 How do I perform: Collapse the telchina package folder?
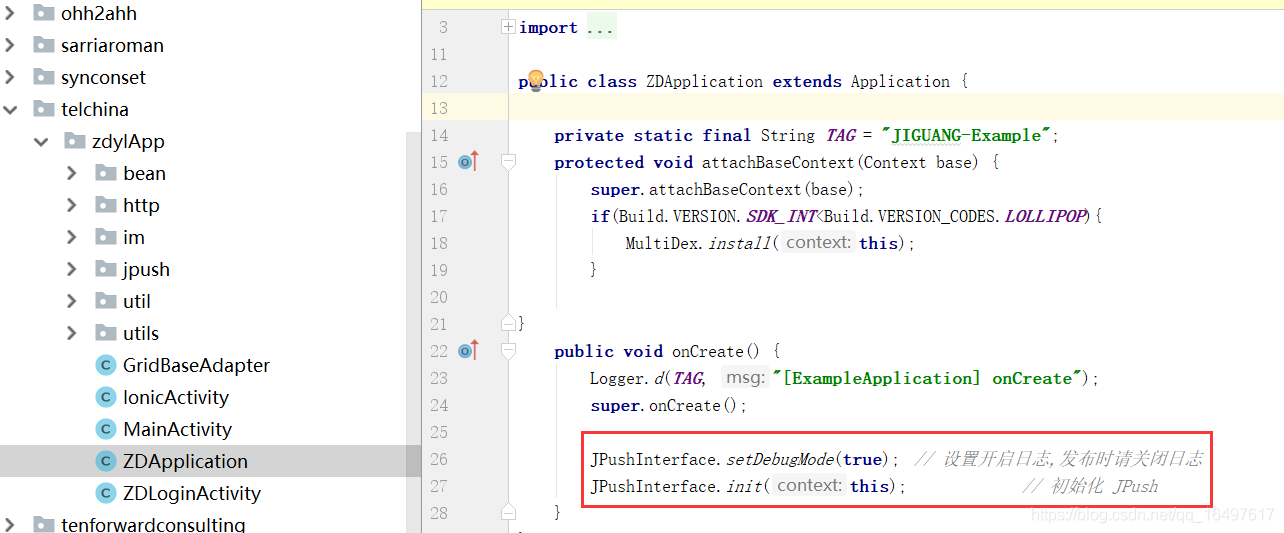point(10,109)
